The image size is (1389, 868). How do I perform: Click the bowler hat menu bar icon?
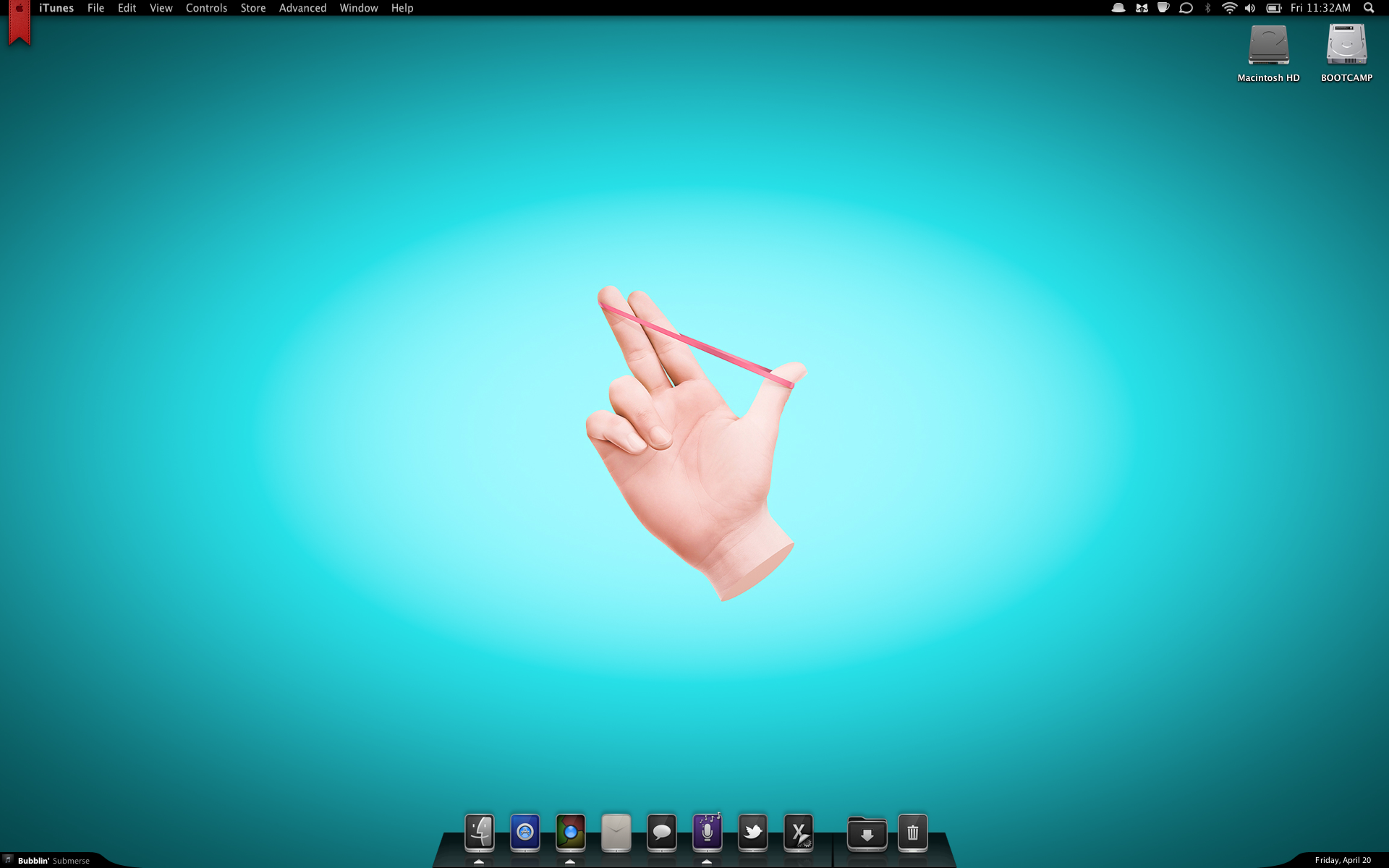(x=1118, y=8)
